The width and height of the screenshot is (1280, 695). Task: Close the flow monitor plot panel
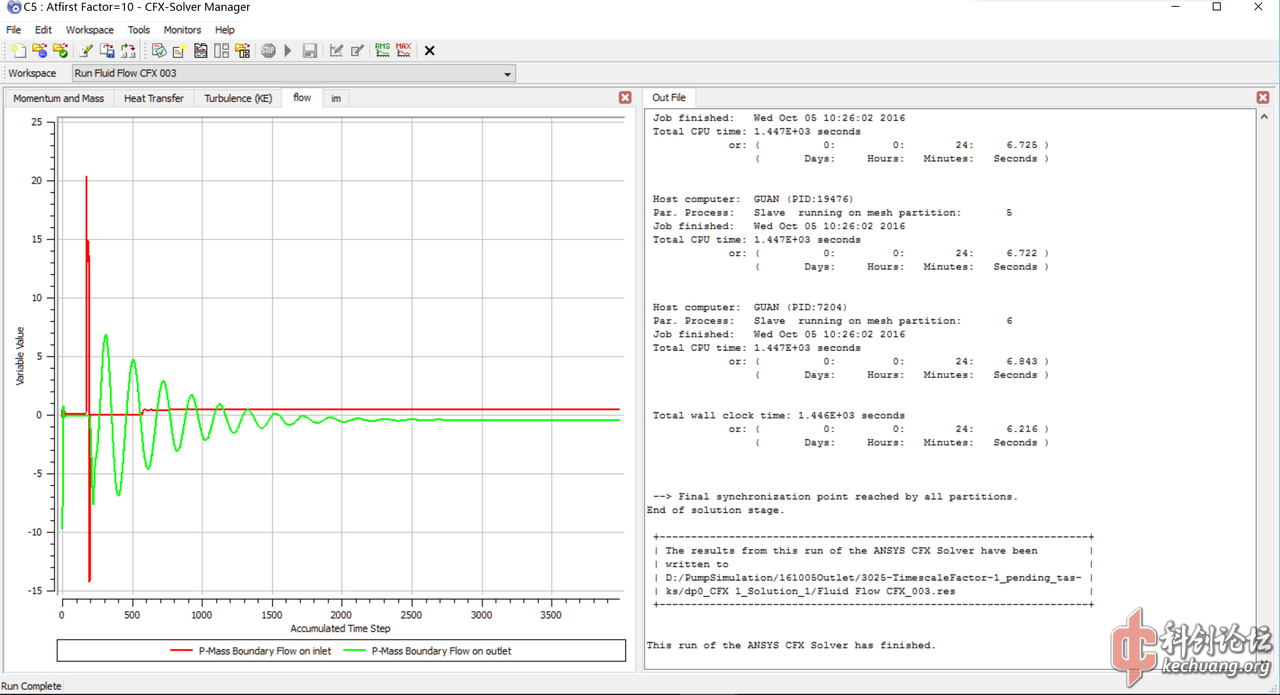tap(625, 98)
